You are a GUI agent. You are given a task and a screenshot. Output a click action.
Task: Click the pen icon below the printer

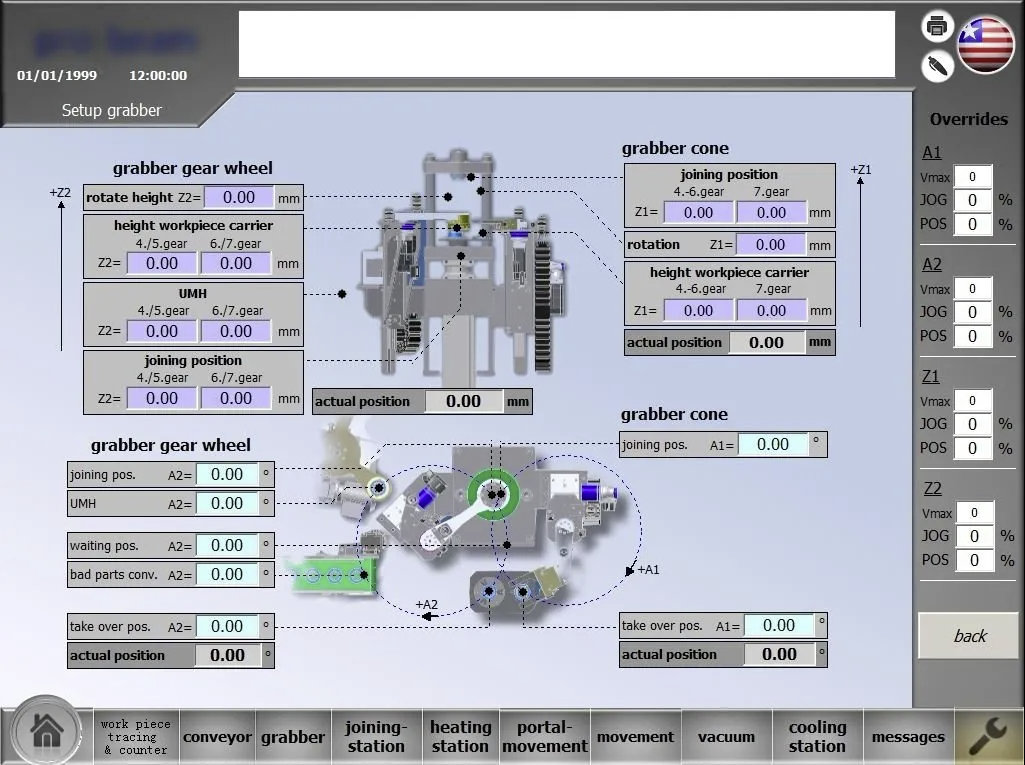[937, 66]
